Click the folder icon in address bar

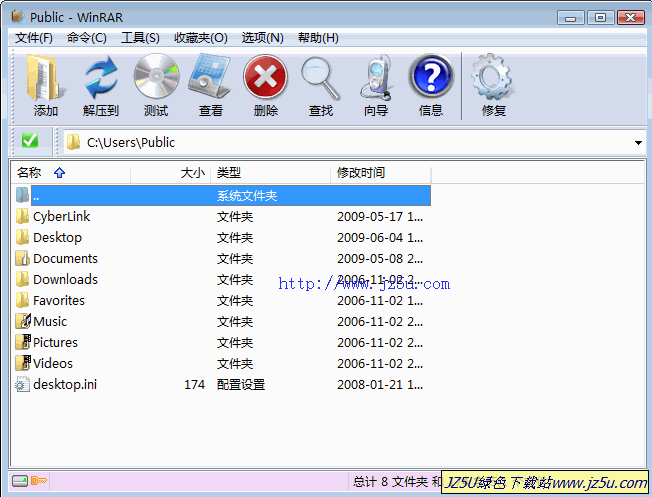[73, 142]
